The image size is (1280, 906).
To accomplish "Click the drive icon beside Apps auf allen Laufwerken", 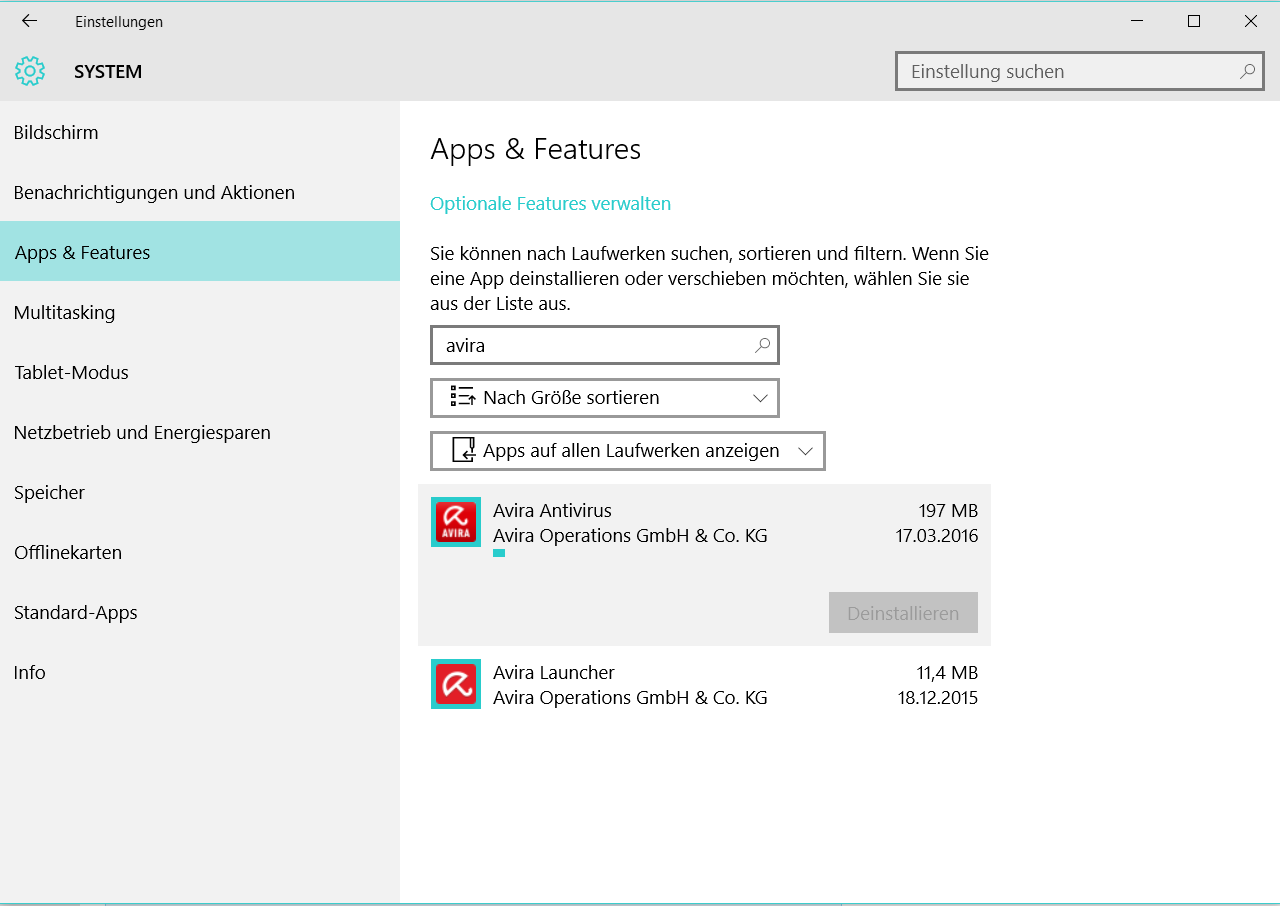I will click(x=463, y=450).
